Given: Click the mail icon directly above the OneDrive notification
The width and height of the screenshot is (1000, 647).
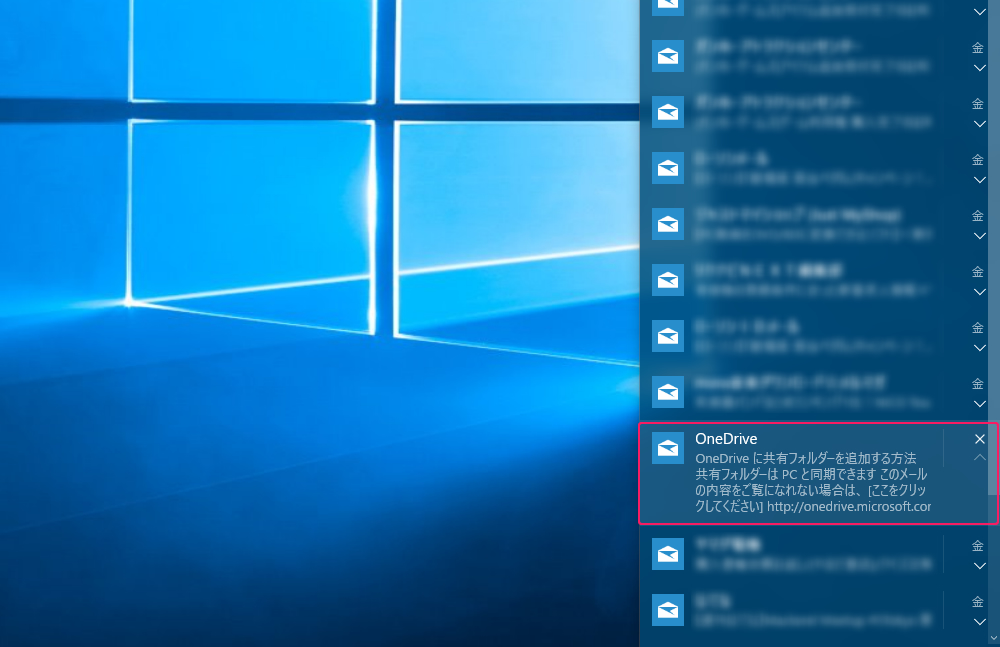Looking at the screenshot, I should point(668,392).
